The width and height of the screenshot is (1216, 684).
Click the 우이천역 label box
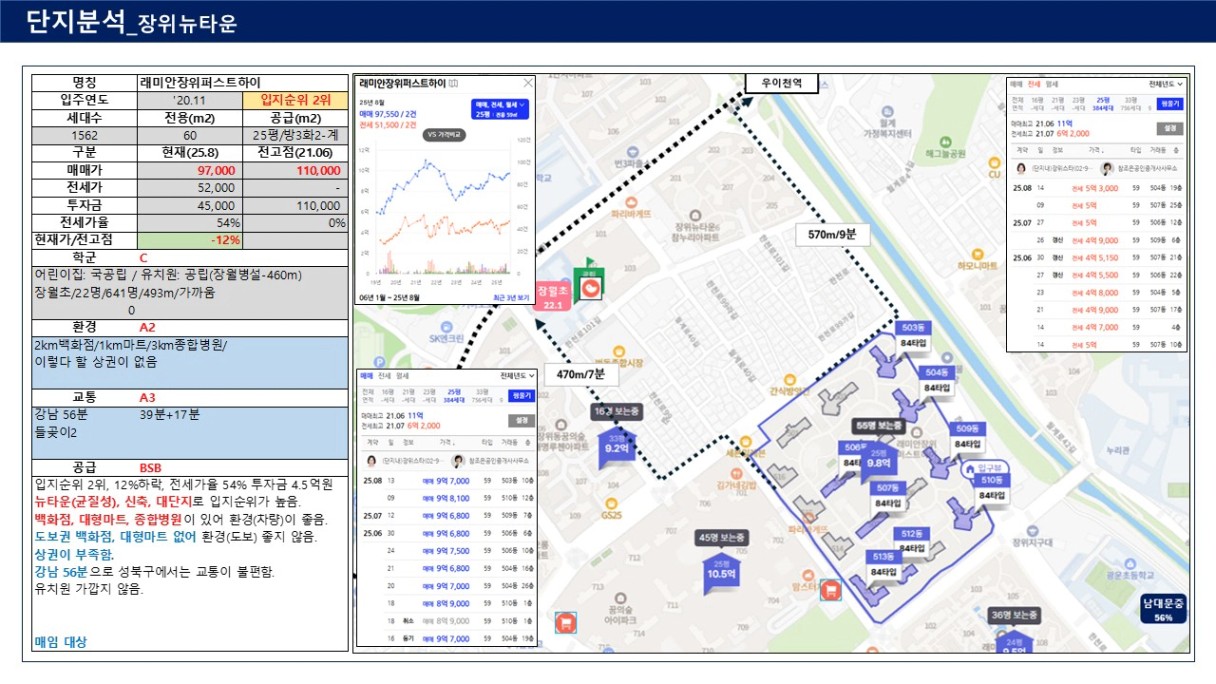(782, 84)
